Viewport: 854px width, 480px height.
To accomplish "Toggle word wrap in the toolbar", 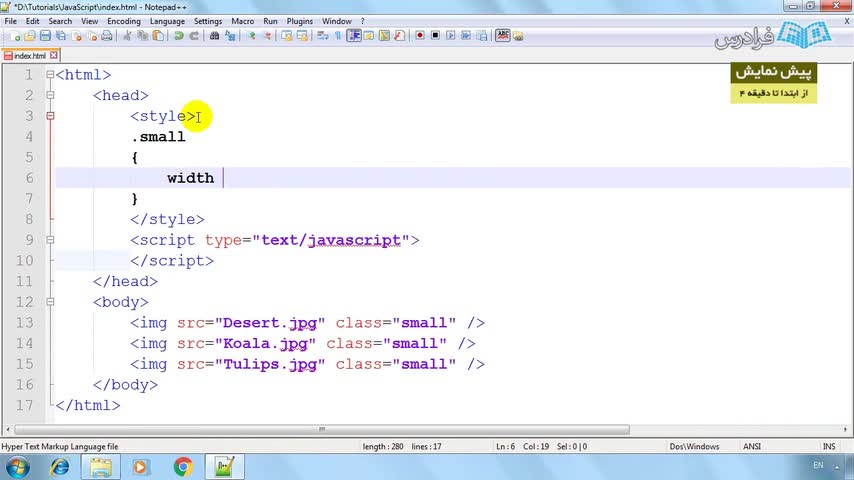I will coord(322,36).
